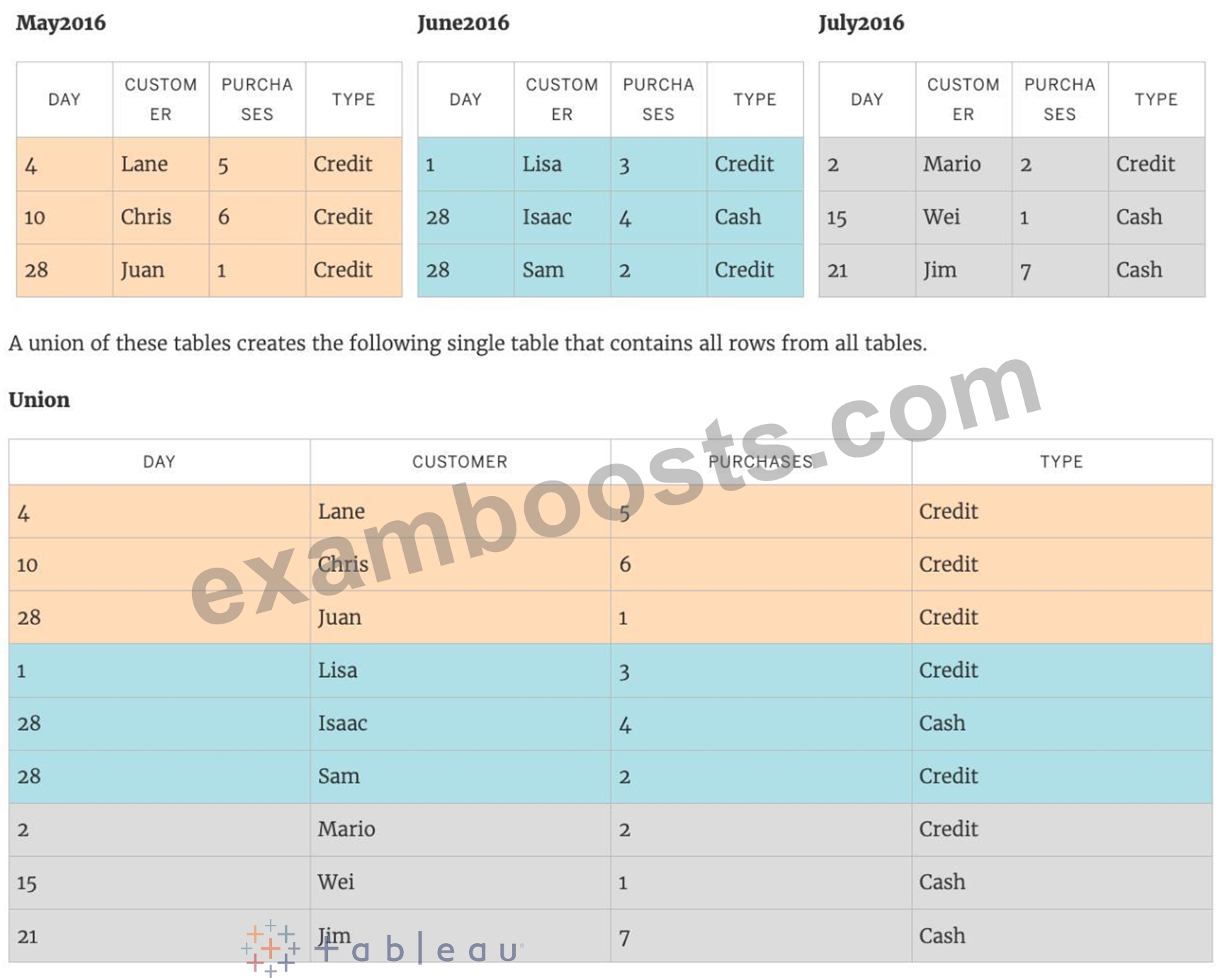Click the Sam cell in Union table
Viewport: 1232px width, 978px height.
click(460, 777)
